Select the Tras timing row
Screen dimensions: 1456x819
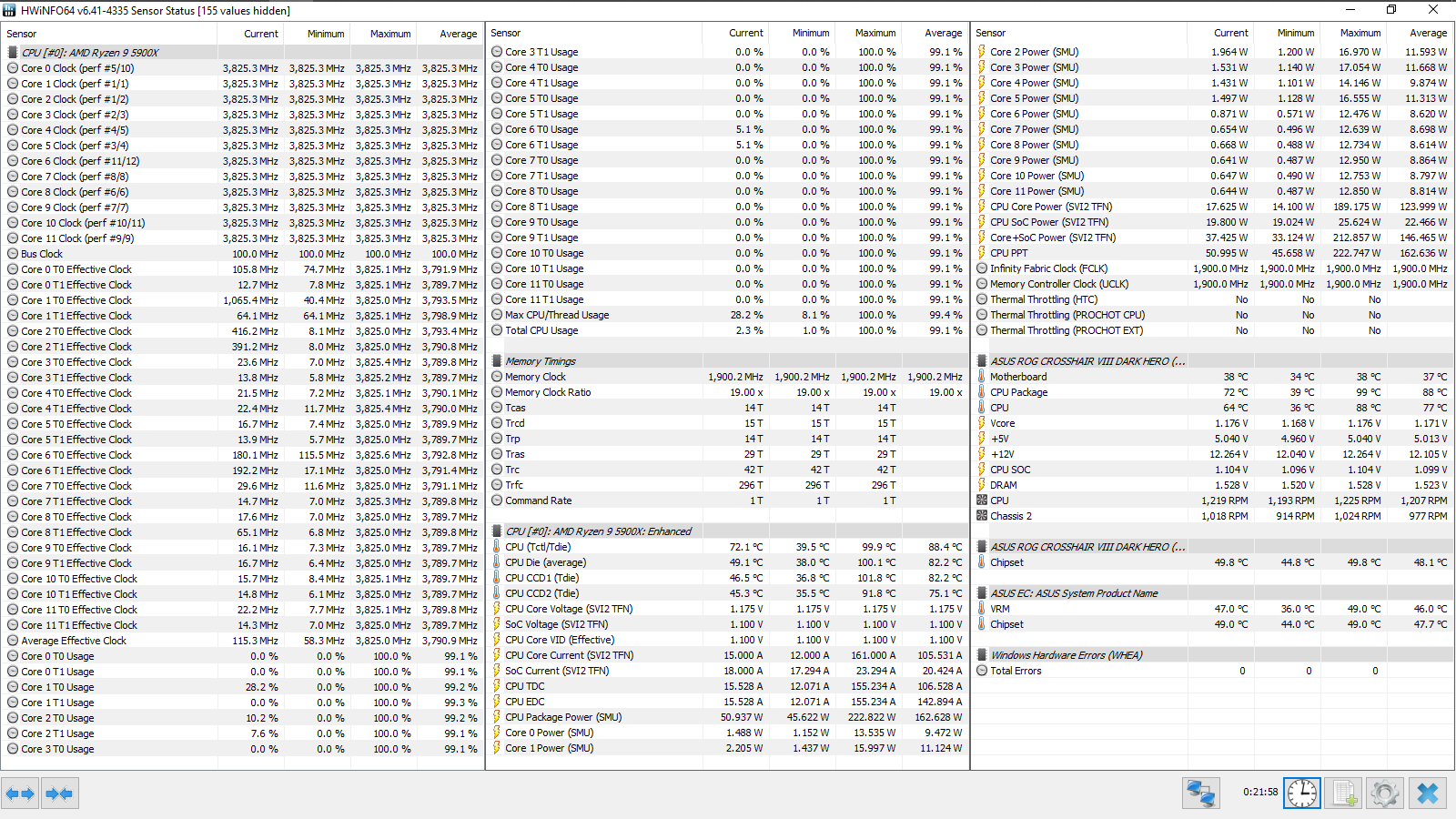(727, 454)
